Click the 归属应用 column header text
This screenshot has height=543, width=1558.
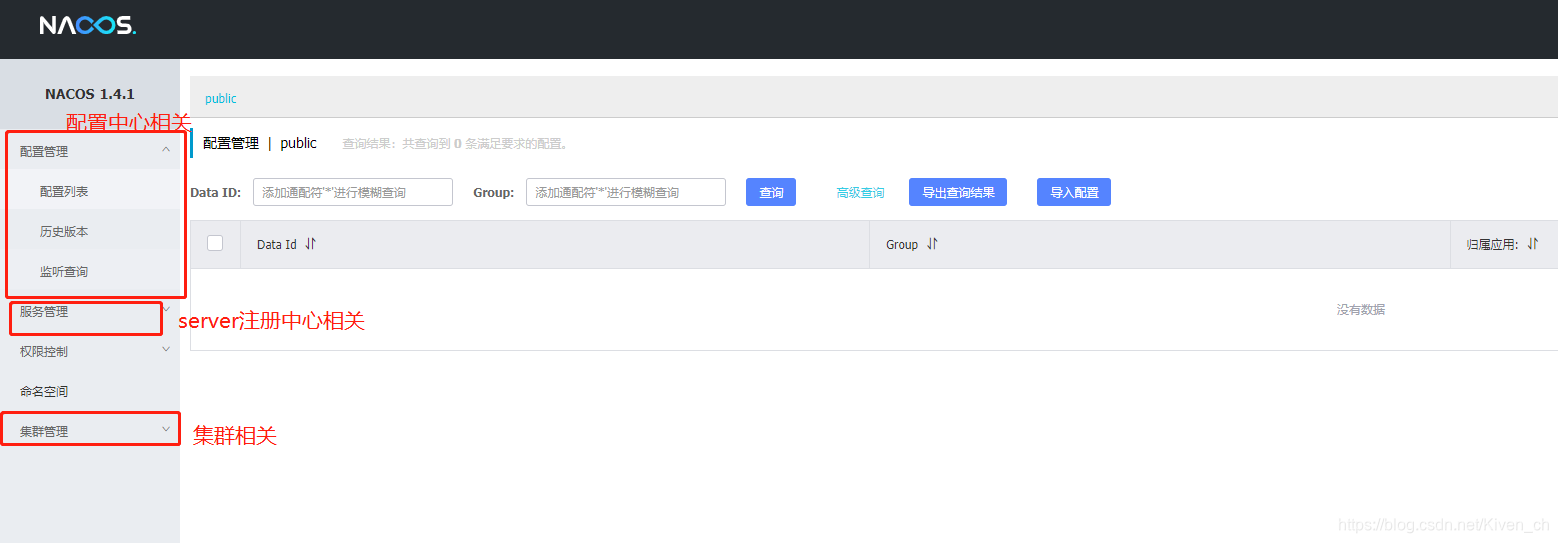[x=1492, y=244]
